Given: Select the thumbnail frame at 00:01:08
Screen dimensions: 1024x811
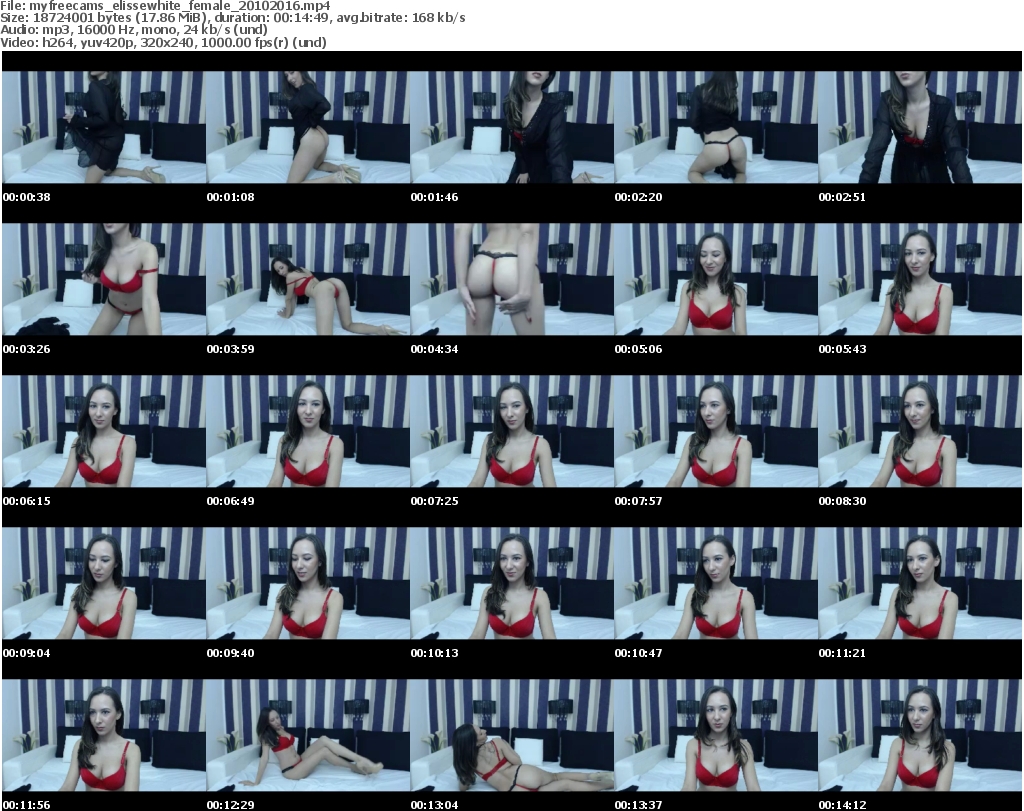Looking at the screenshot, I should click(308, 127).
